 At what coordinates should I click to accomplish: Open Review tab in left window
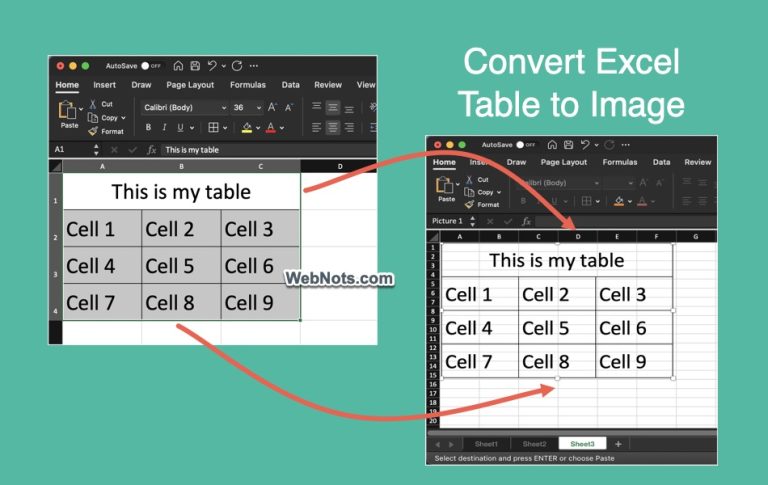328,85
